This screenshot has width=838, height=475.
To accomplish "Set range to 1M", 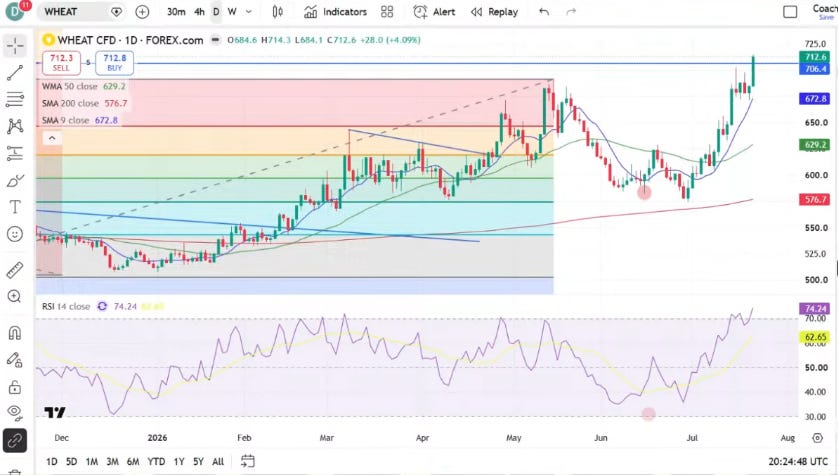I will point(92,462).
